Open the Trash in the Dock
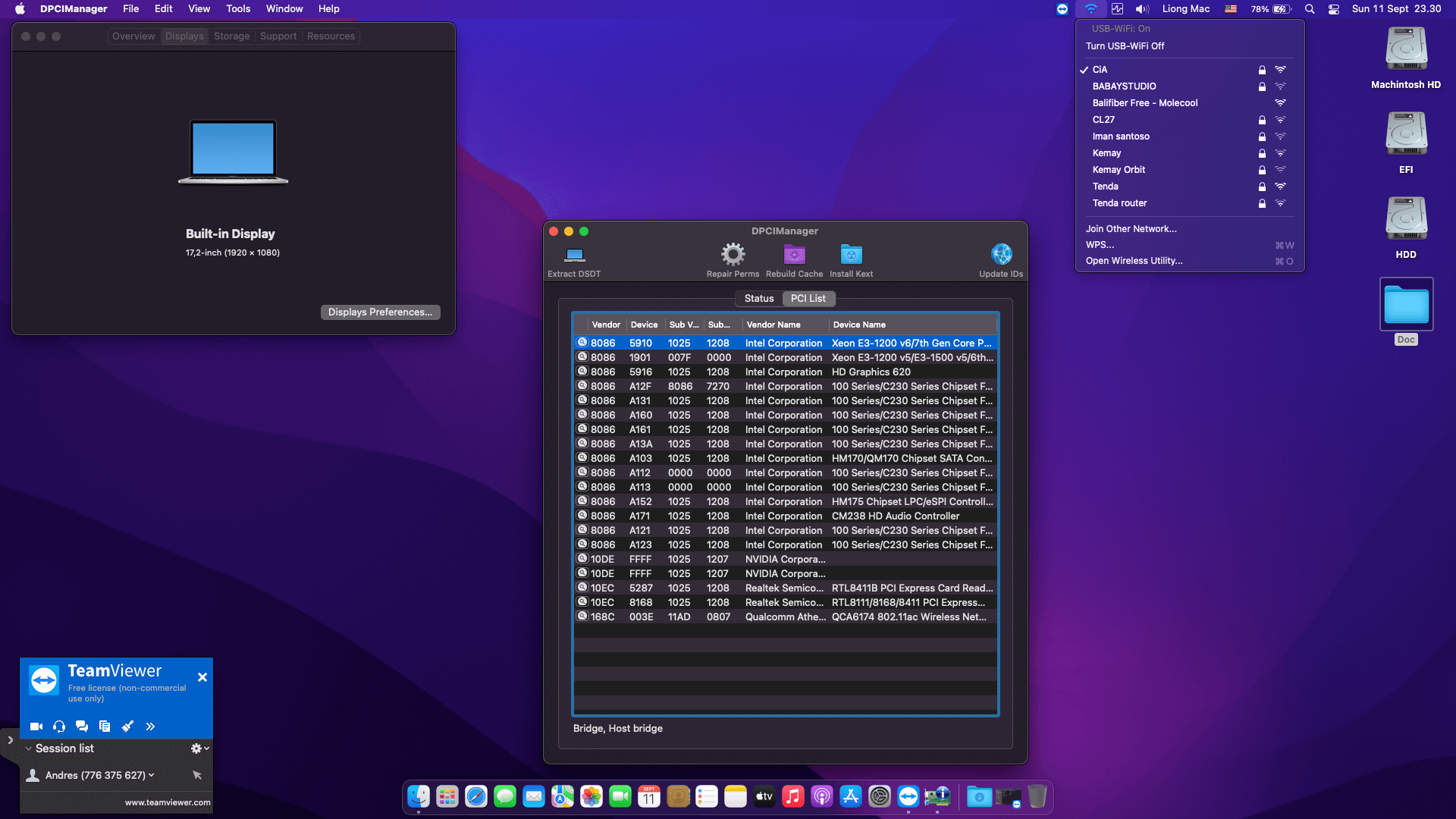 tap(1037, 796)
